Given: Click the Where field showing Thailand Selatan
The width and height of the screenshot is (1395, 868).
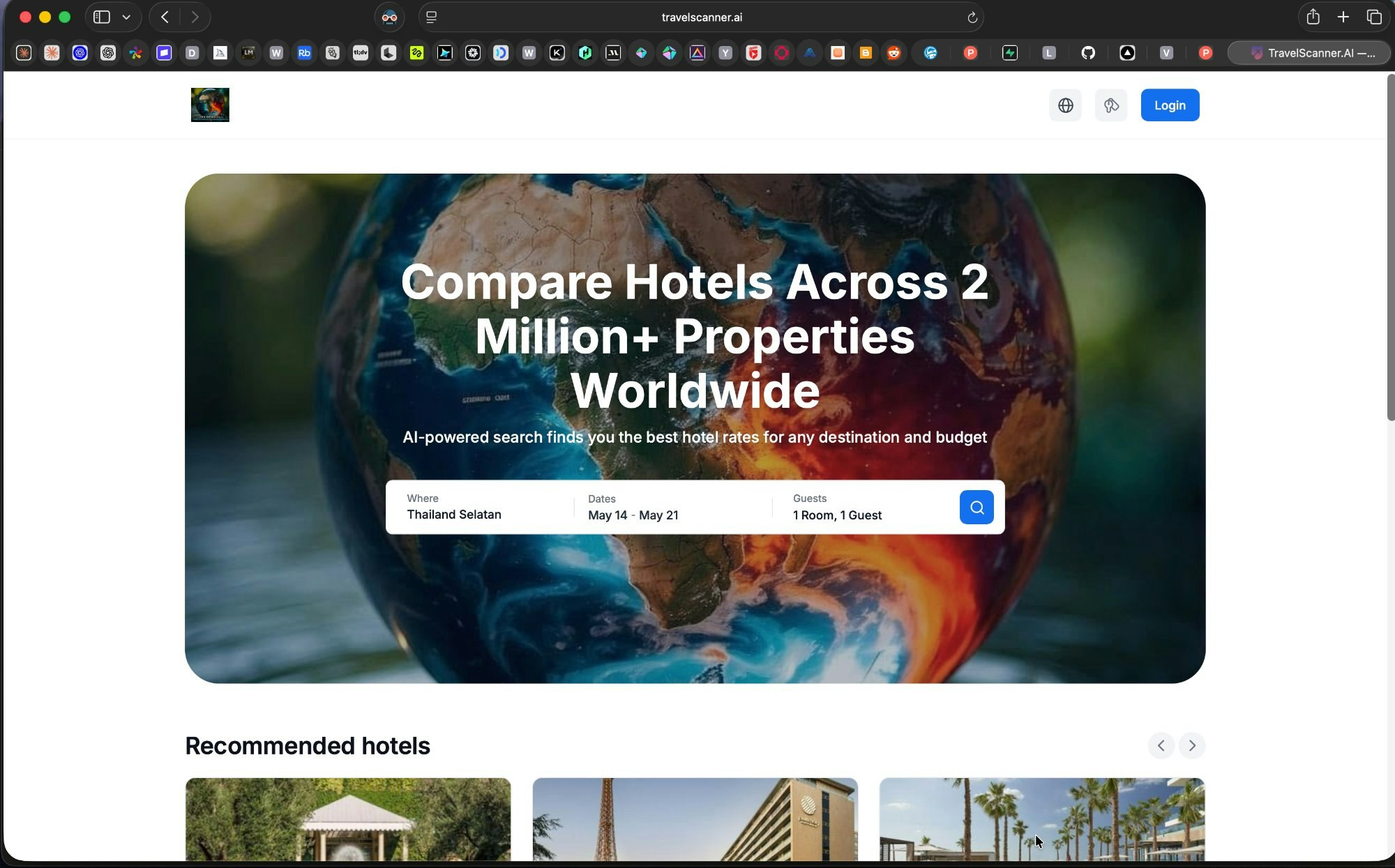Looking at the screenshot, I should (x=453, y=508).
